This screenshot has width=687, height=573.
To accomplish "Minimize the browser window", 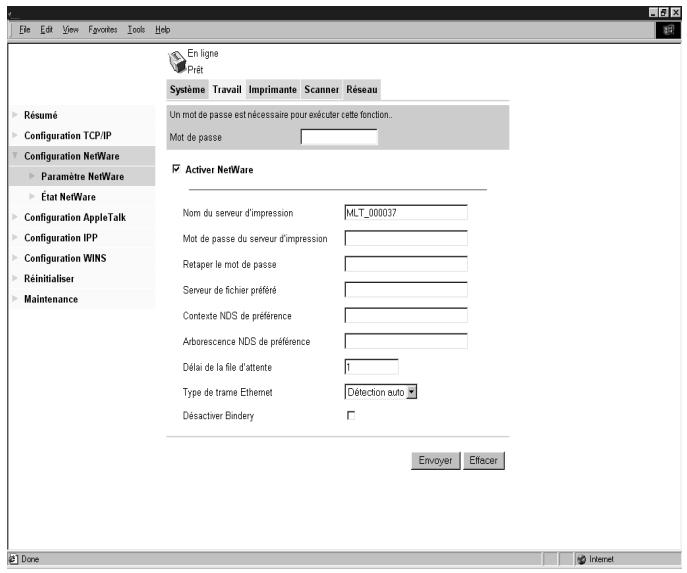I will [653, 12].
